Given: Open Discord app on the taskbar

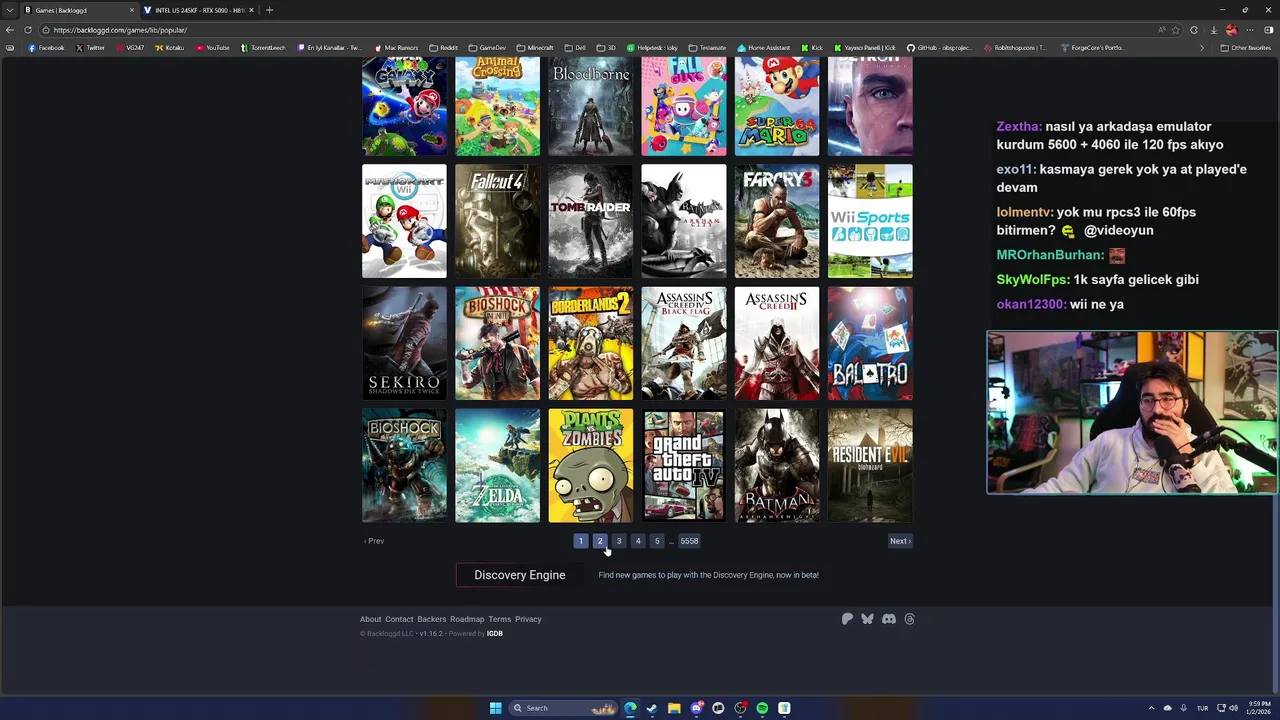Looking at the screenshot, I should pyautogui.click(x=696, y=708).
